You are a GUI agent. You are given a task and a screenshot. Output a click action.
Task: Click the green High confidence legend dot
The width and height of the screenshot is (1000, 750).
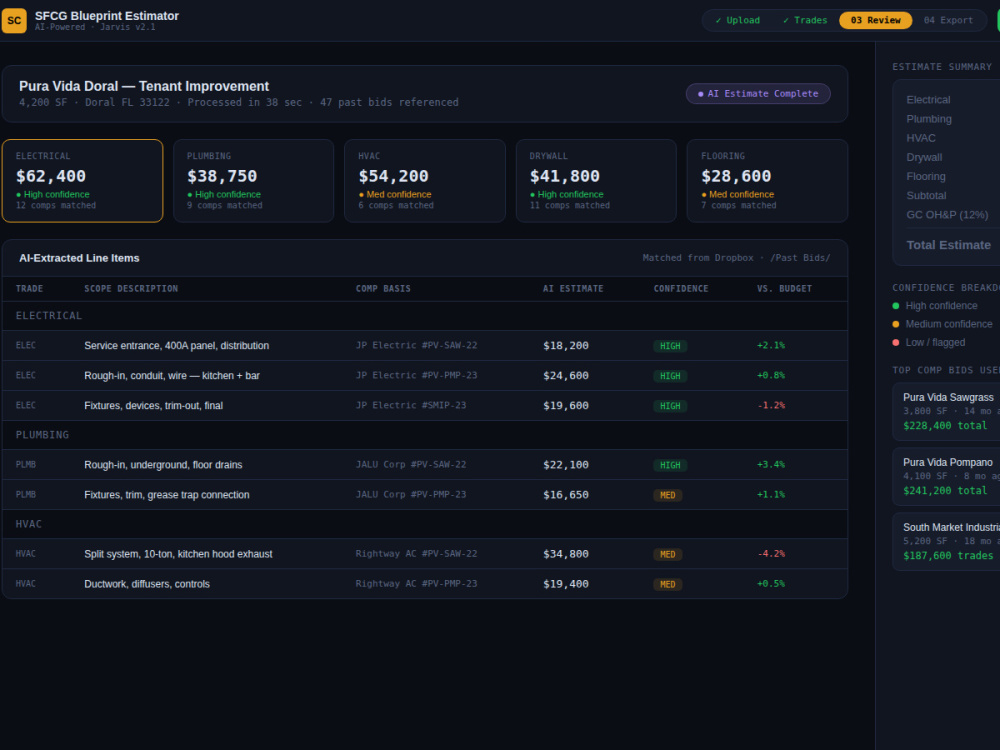point(895,306)
